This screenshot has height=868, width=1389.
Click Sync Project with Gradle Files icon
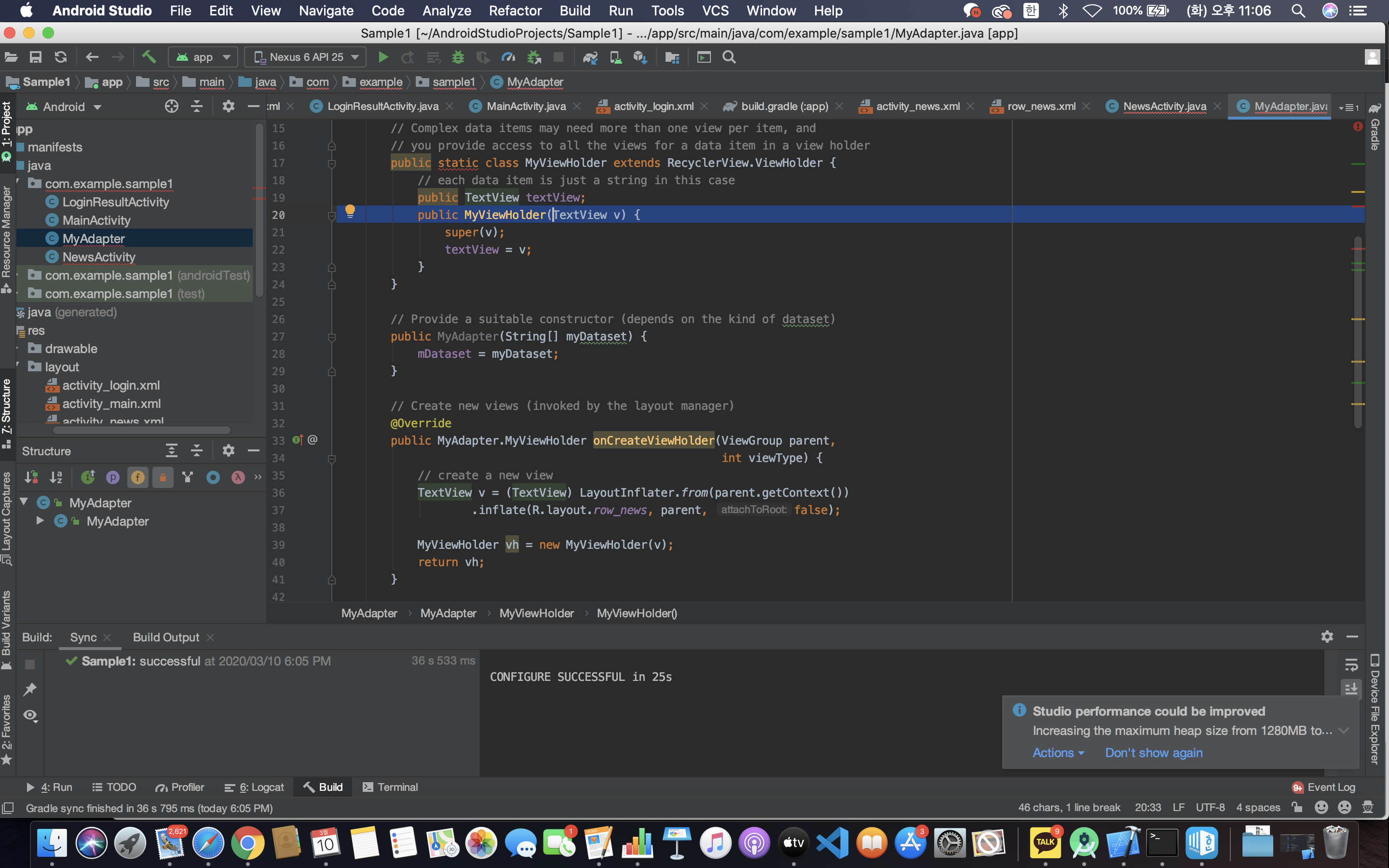click(x=590, y=57)
